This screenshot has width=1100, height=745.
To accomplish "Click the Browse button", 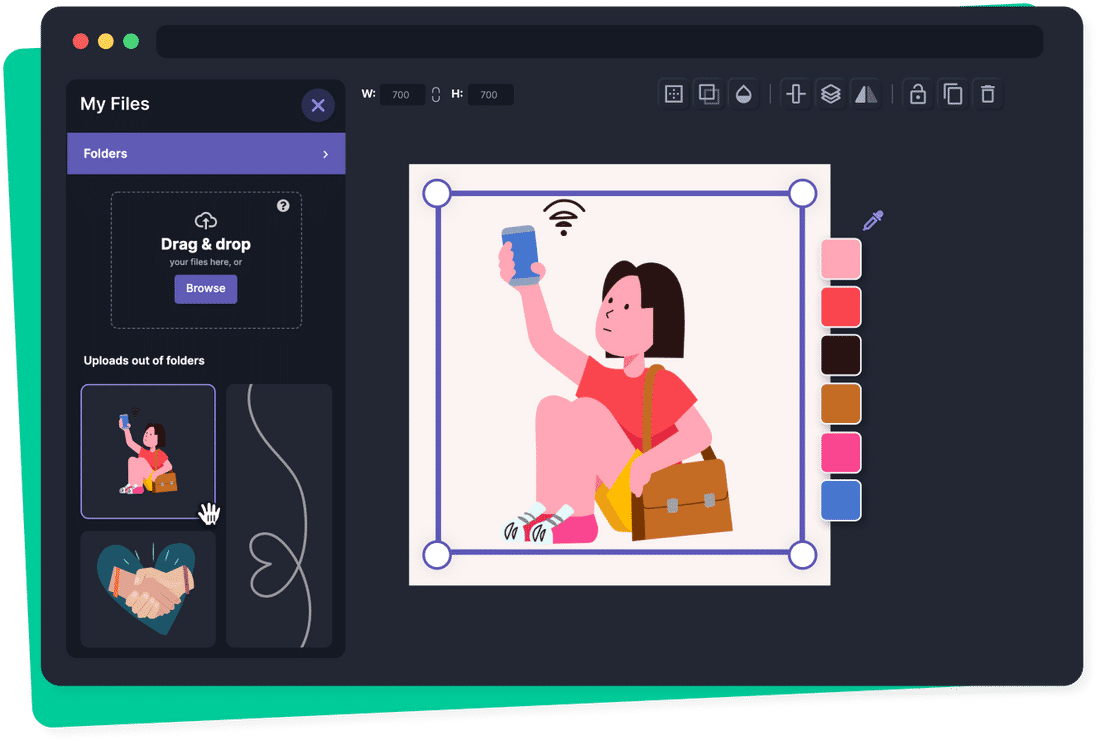I will [205, 288].
